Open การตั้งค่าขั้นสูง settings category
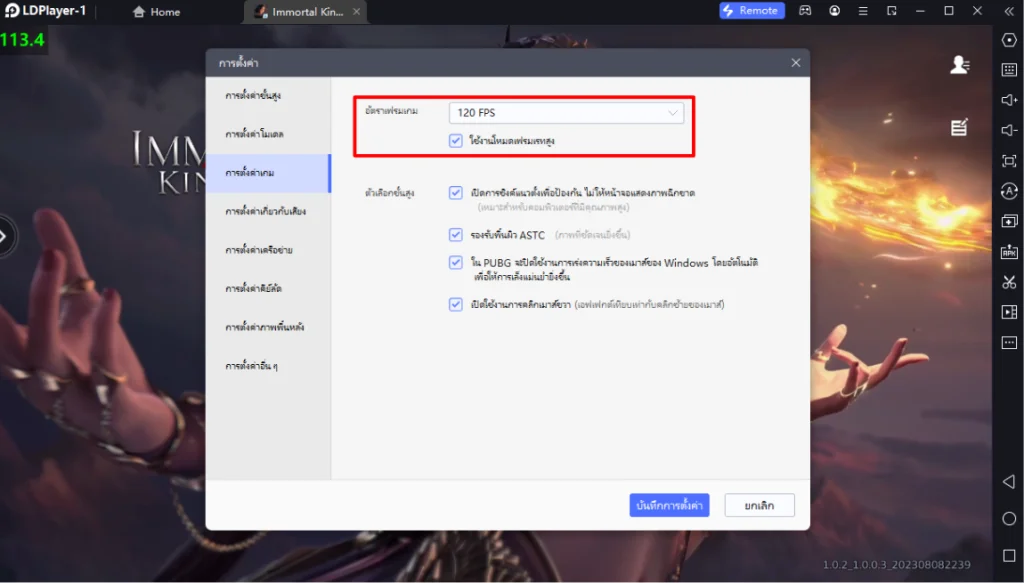1024x583 pixels. (x=268, y=96)
